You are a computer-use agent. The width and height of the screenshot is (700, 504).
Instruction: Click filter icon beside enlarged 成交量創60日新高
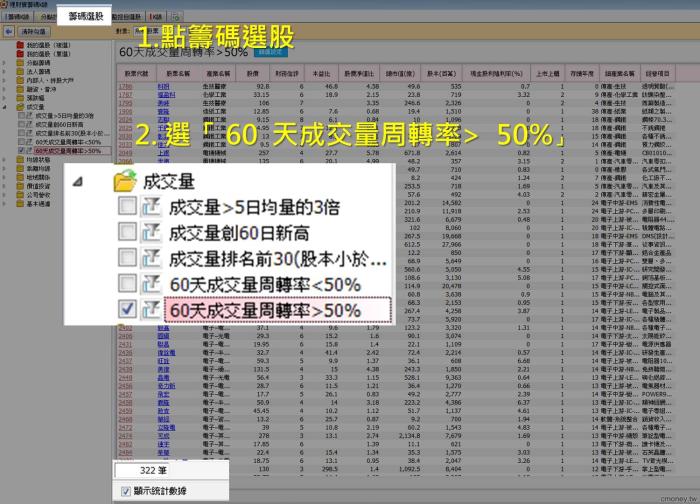pos(151,233)
